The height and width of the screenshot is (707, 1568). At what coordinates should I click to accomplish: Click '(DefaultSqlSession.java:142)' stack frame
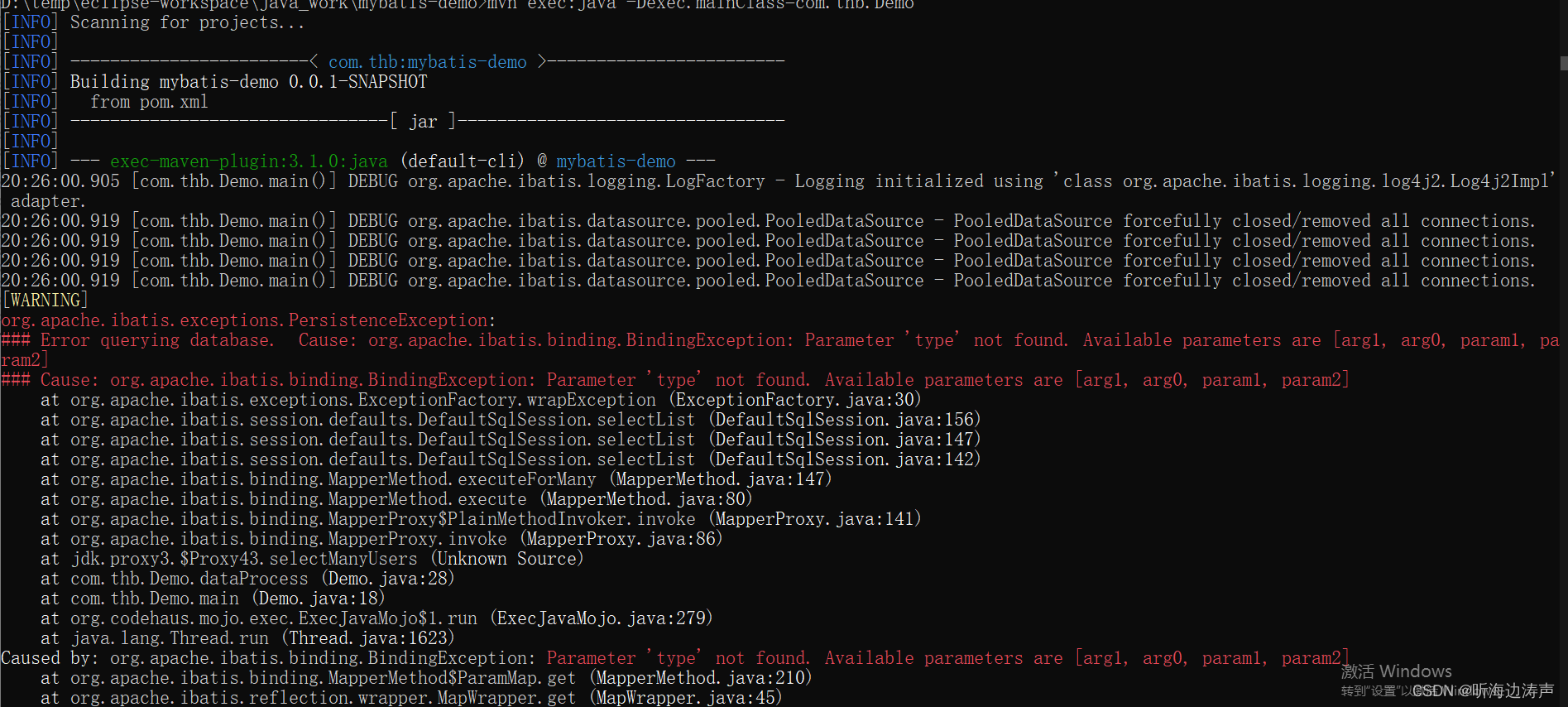(x=844, y=459)
